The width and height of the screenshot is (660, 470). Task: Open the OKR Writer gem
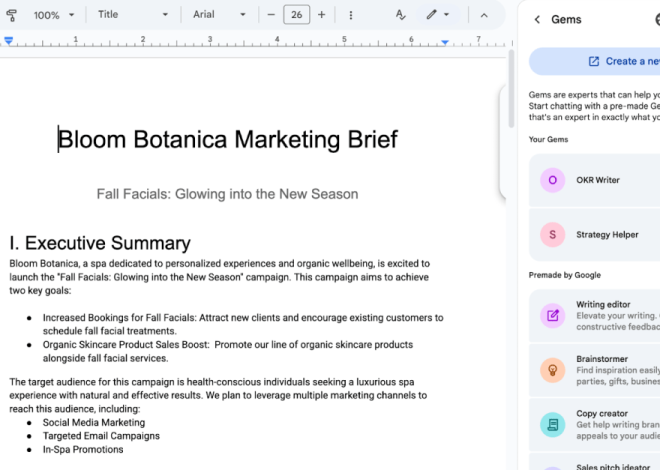[x=594, y=180]
